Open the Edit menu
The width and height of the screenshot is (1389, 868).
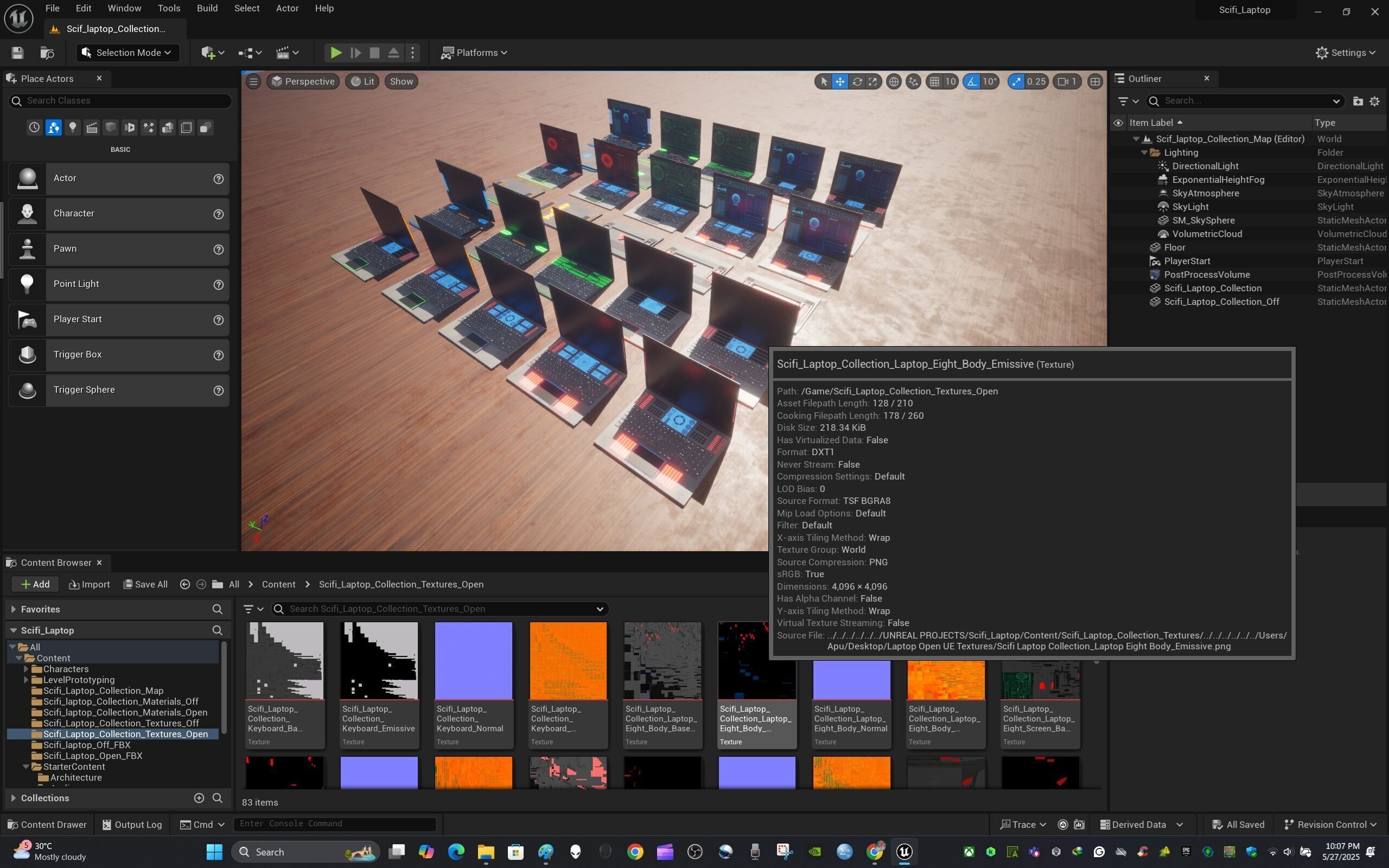click(x=83, y=9)
